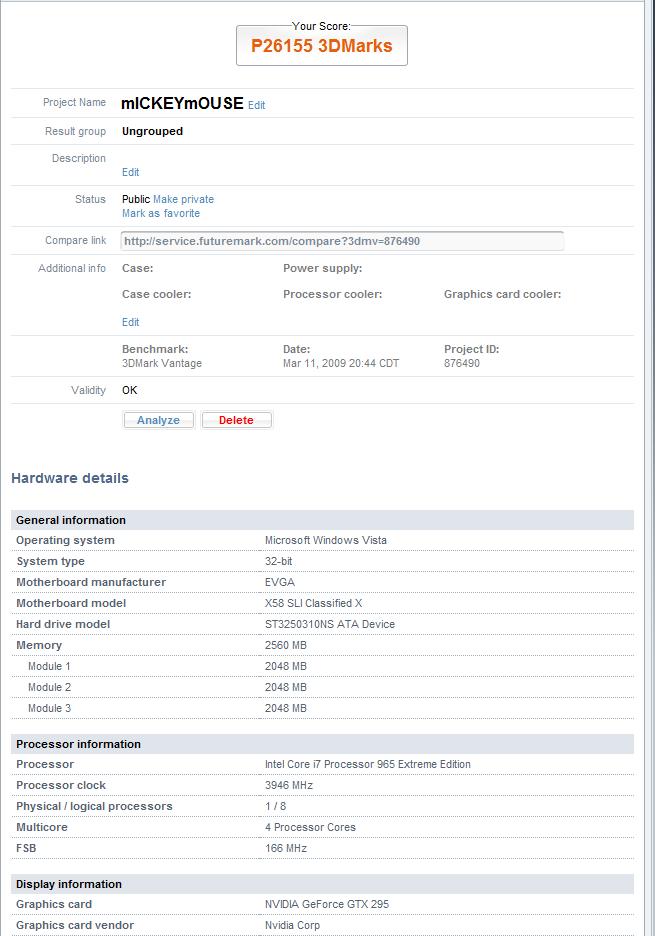Click the X58 SLI Classified X value

(313, 603)
